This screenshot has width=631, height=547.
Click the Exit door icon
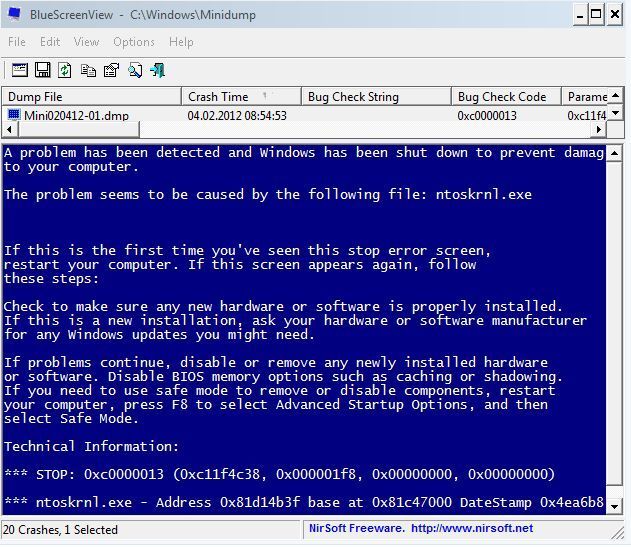point(157,70)
